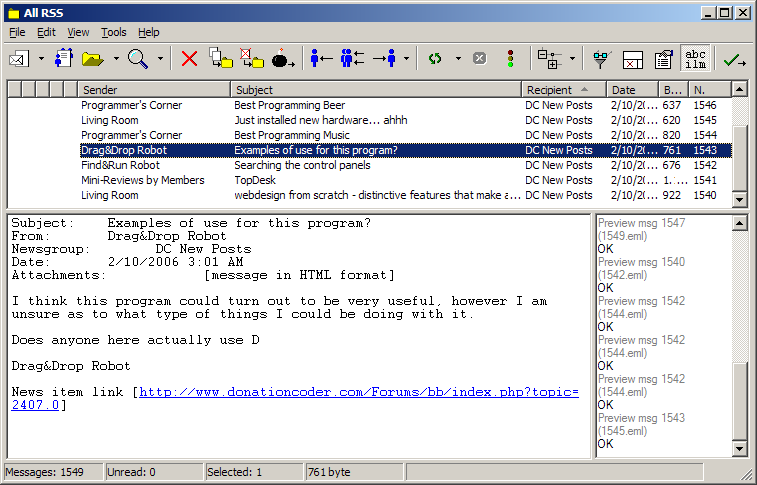Expand dropdown arrow next to open folder

click(x=116, y=59)
